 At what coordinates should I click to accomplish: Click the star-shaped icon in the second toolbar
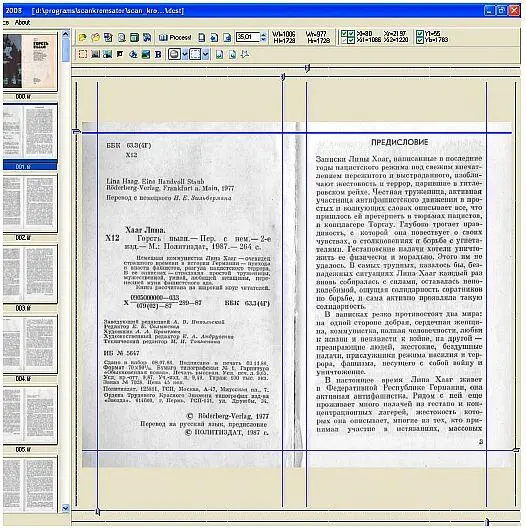point(245,54)
